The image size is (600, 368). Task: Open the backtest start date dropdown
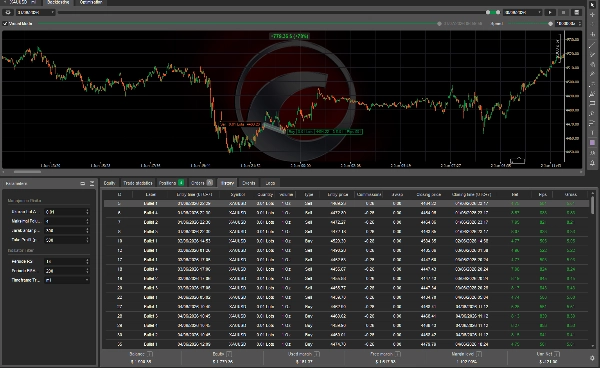click(35, 13)
